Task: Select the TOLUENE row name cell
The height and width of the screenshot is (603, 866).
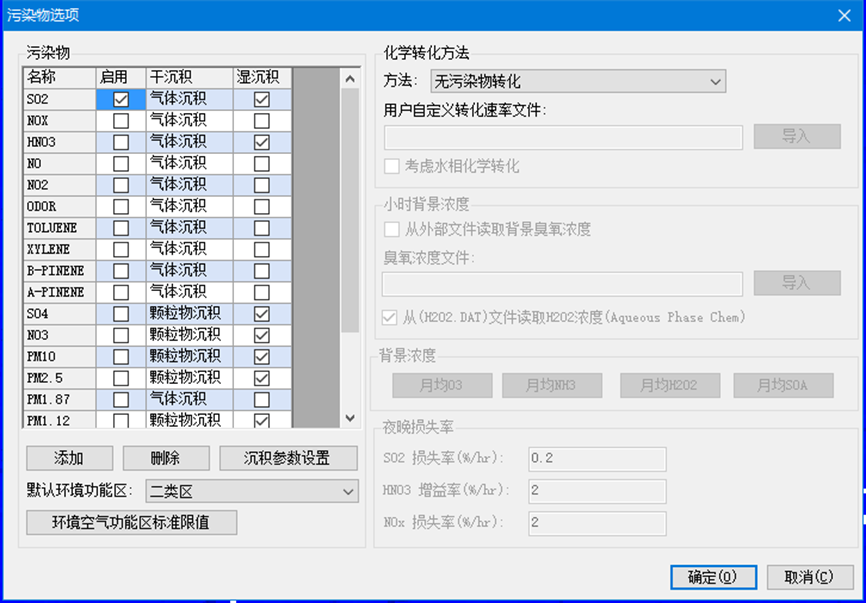Action: pyautogui.click(x=60, y=228)
